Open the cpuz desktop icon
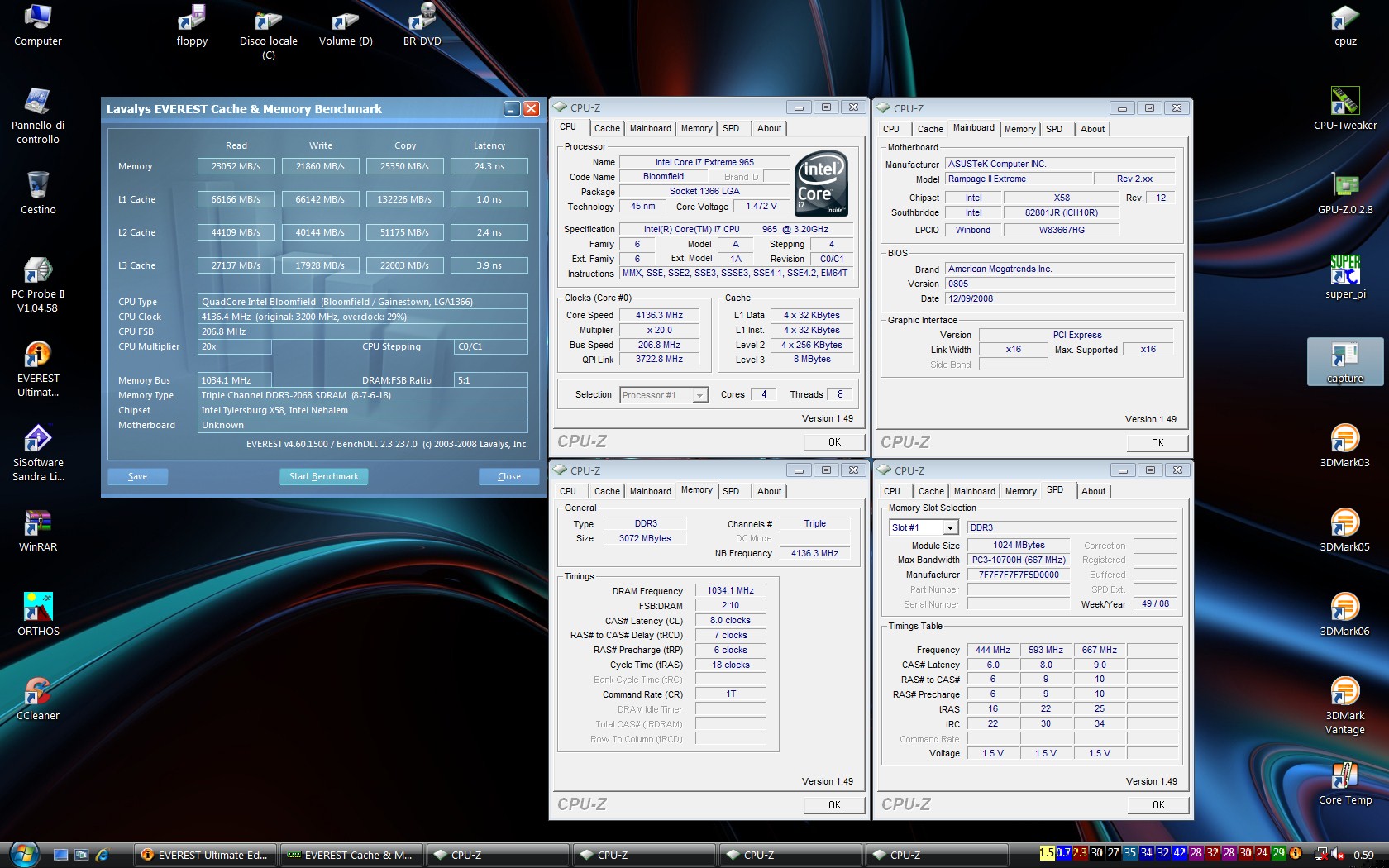The image size is (1389, 868). (1345, 26)
